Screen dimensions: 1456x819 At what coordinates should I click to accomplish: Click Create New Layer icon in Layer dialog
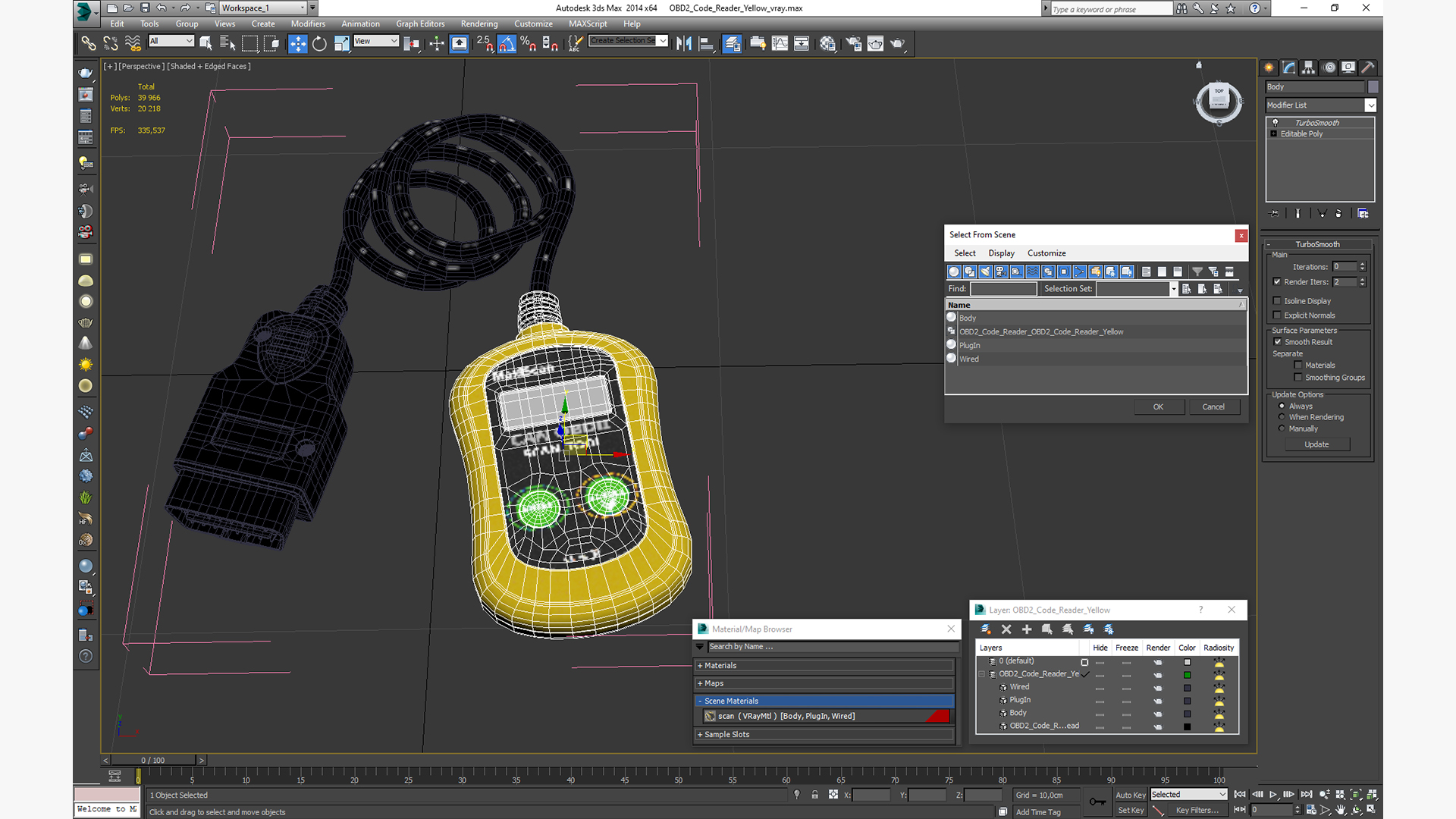point(986,629)
